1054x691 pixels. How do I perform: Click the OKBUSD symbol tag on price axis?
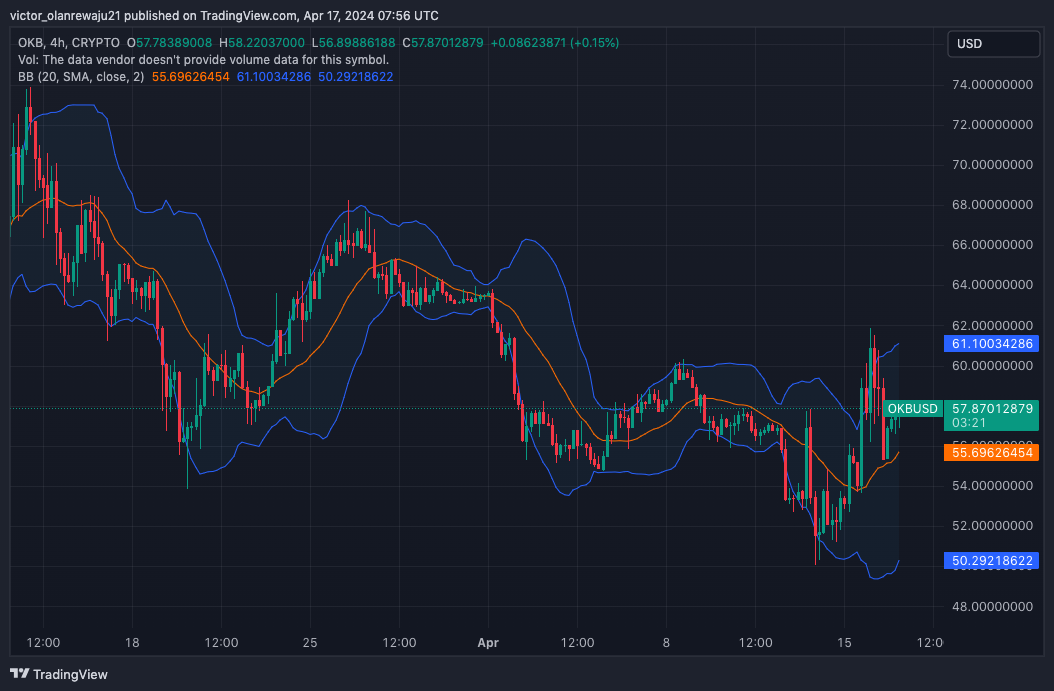point(913,409)
